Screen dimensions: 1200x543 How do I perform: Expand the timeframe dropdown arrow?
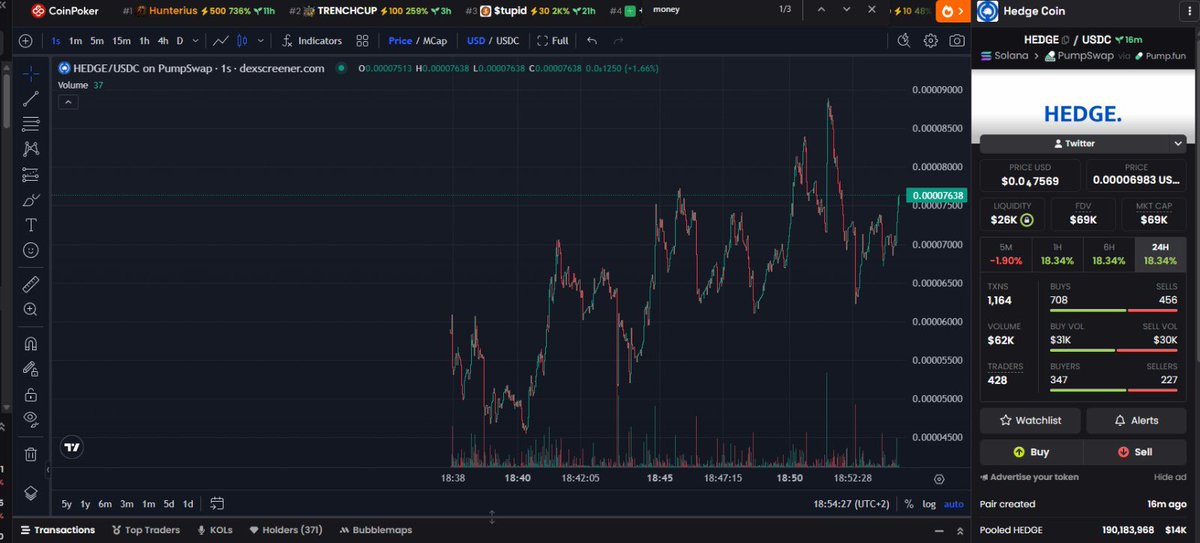pos(195,41)
